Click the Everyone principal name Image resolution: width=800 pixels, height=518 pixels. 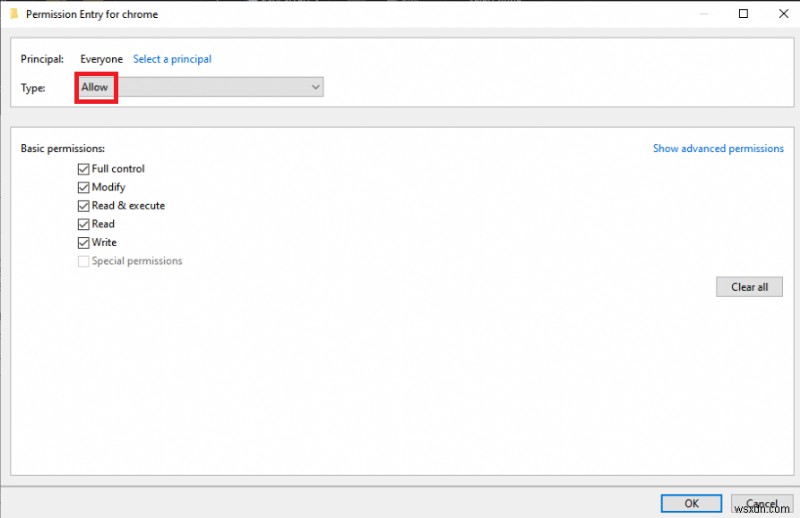point(101,59)
